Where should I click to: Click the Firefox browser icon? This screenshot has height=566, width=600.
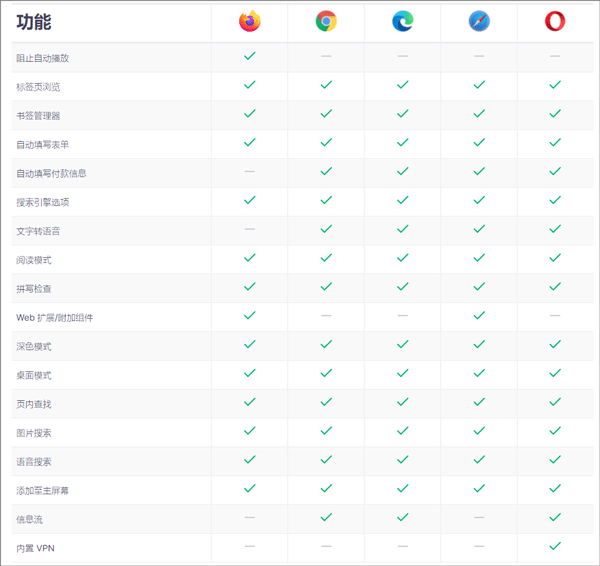249,21
